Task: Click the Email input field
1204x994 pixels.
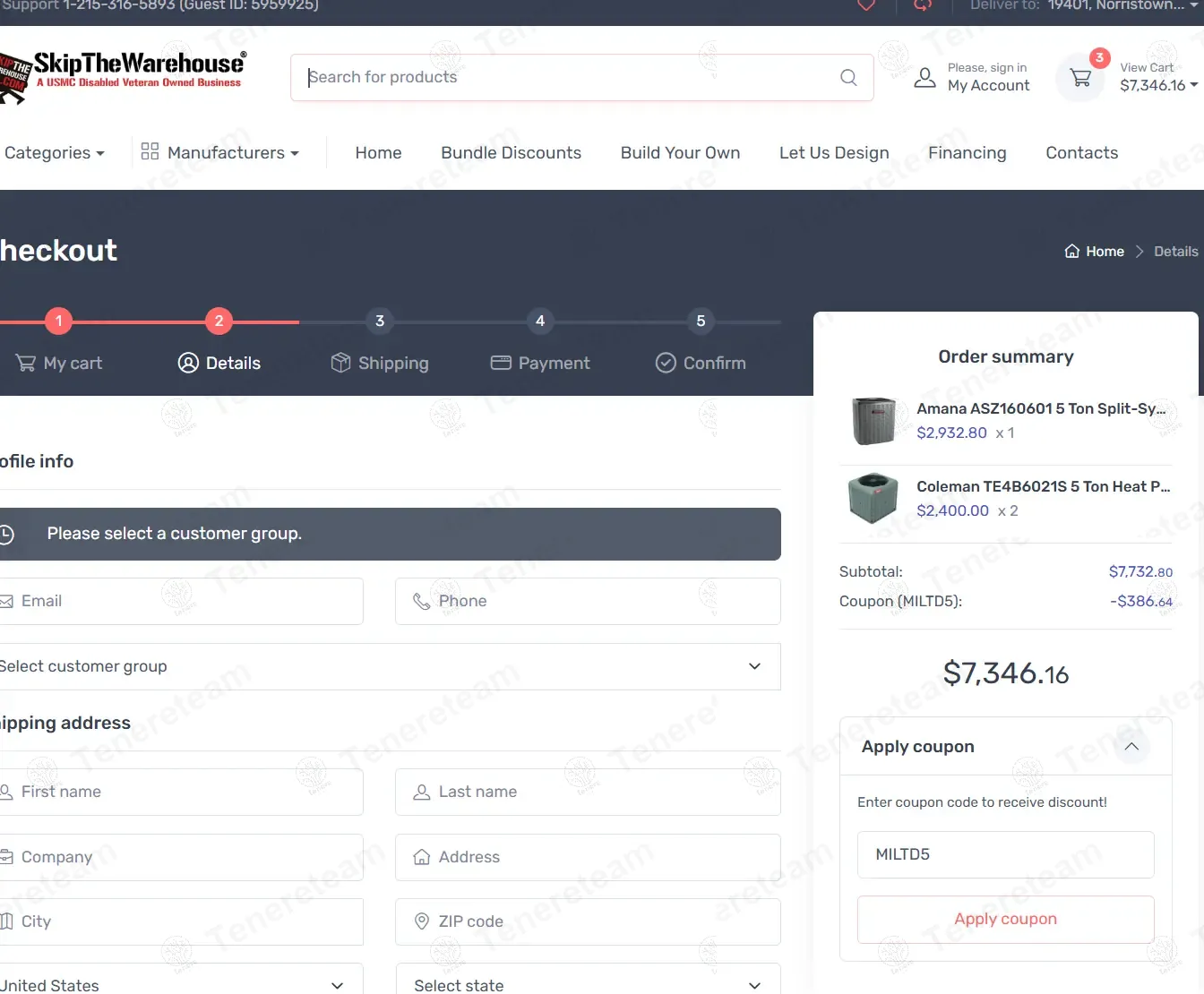Action: tap(179, 601)
